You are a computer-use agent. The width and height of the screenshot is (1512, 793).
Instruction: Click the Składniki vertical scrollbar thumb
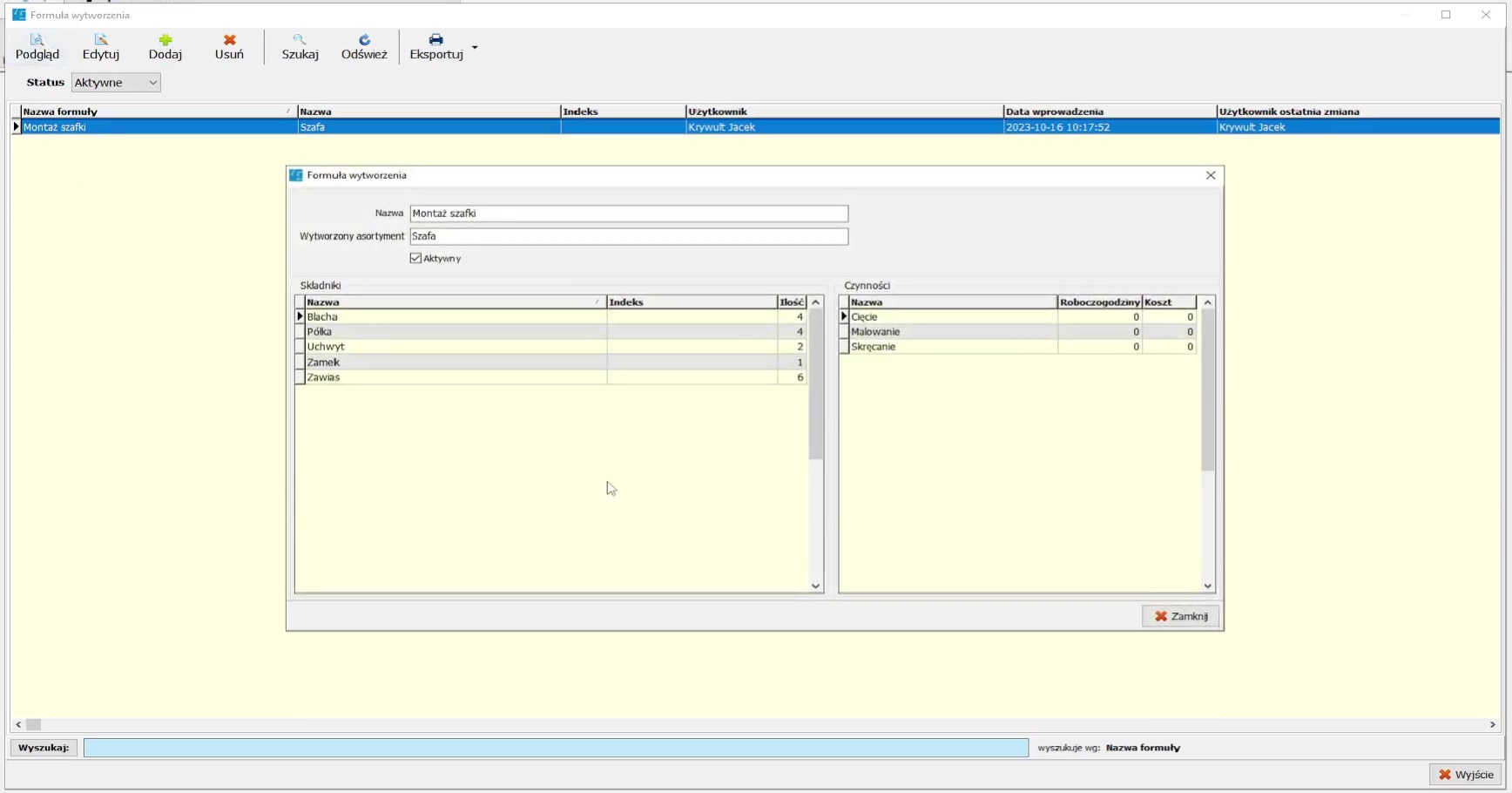pos(815,383)
